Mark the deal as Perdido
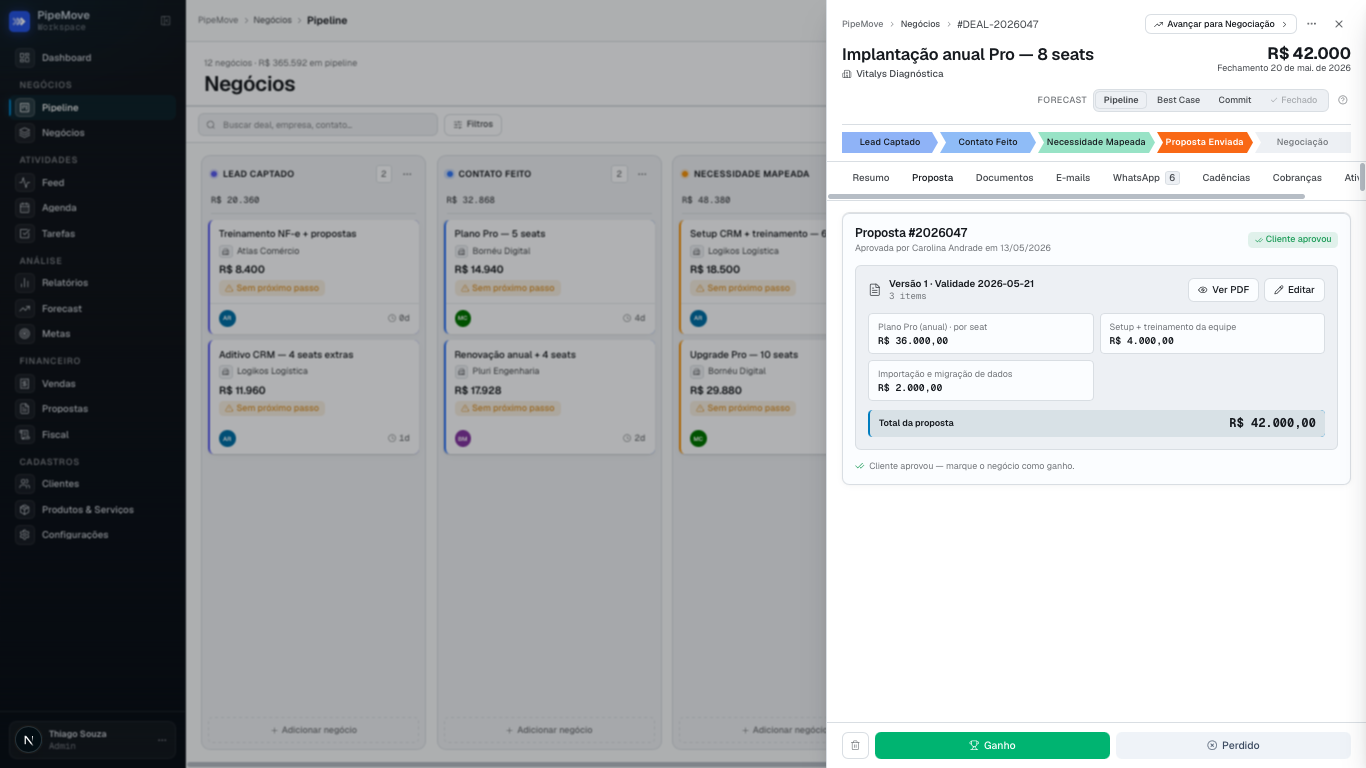 pos(1233,745)
